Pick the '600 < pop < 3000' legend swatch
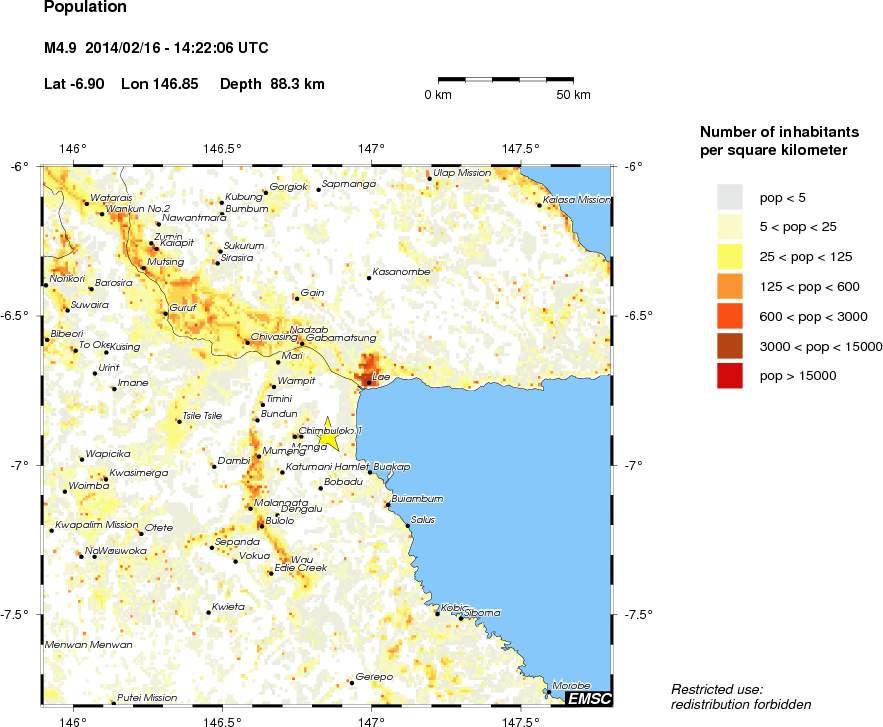The height and width of the screenshot is (727, 883). (732, 316)
